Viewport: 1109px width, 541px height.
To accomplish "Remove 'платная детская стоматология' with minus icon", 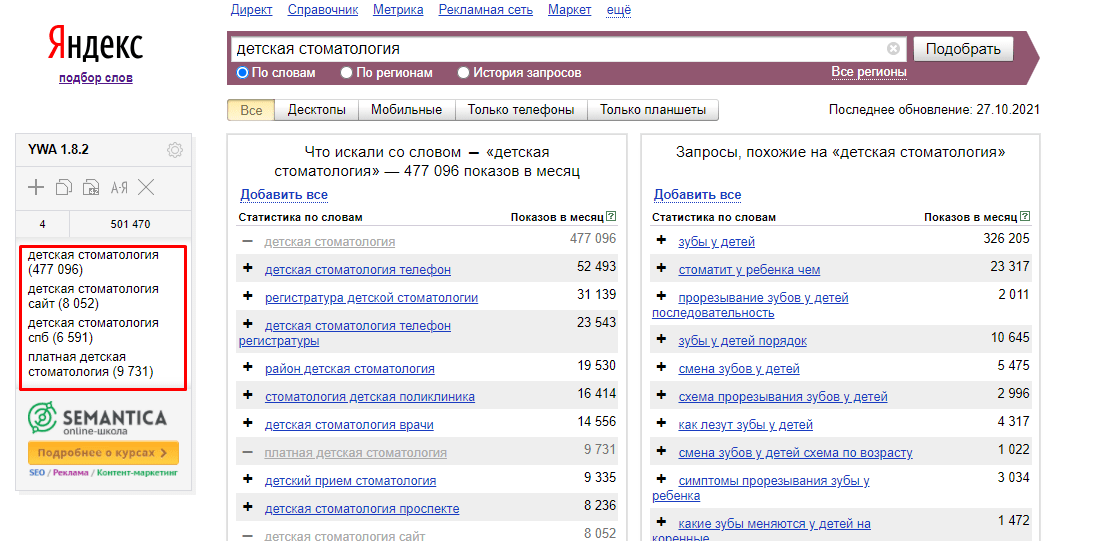I will [248, 451].
